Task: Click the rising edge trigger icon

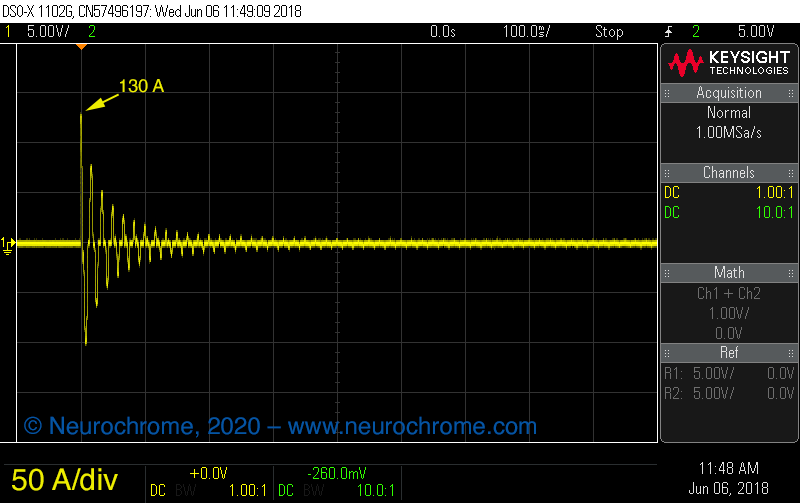Action: point(669,32)
